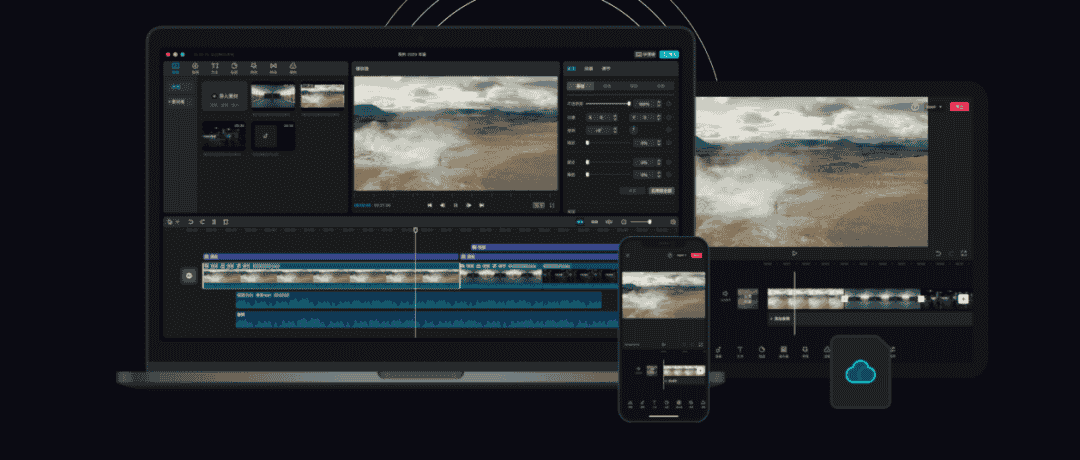The width and height of the screenshot is (1080, 460).
Task: Open the Media tab icon in laptop editor
Action: point(176,67)
